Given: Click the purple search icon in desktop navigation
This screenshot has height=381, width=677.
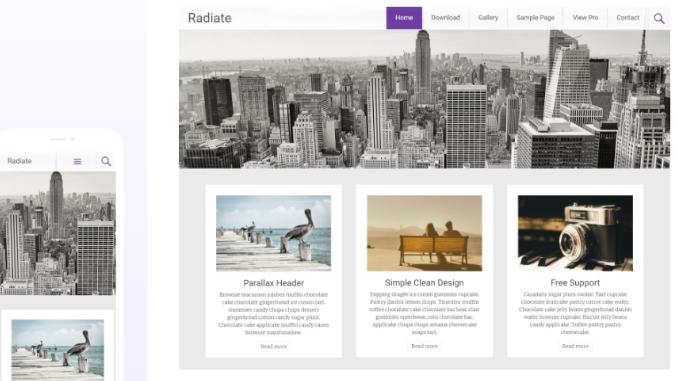Looking at the screenshot, I should pyautogui.click(x=659, y=18).
